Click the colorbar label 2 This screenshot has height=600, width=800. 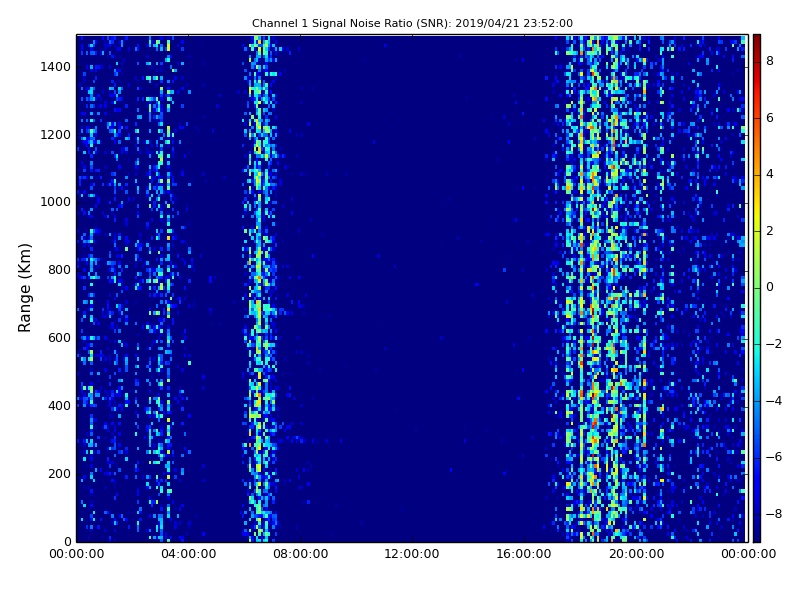click(770, 231)
